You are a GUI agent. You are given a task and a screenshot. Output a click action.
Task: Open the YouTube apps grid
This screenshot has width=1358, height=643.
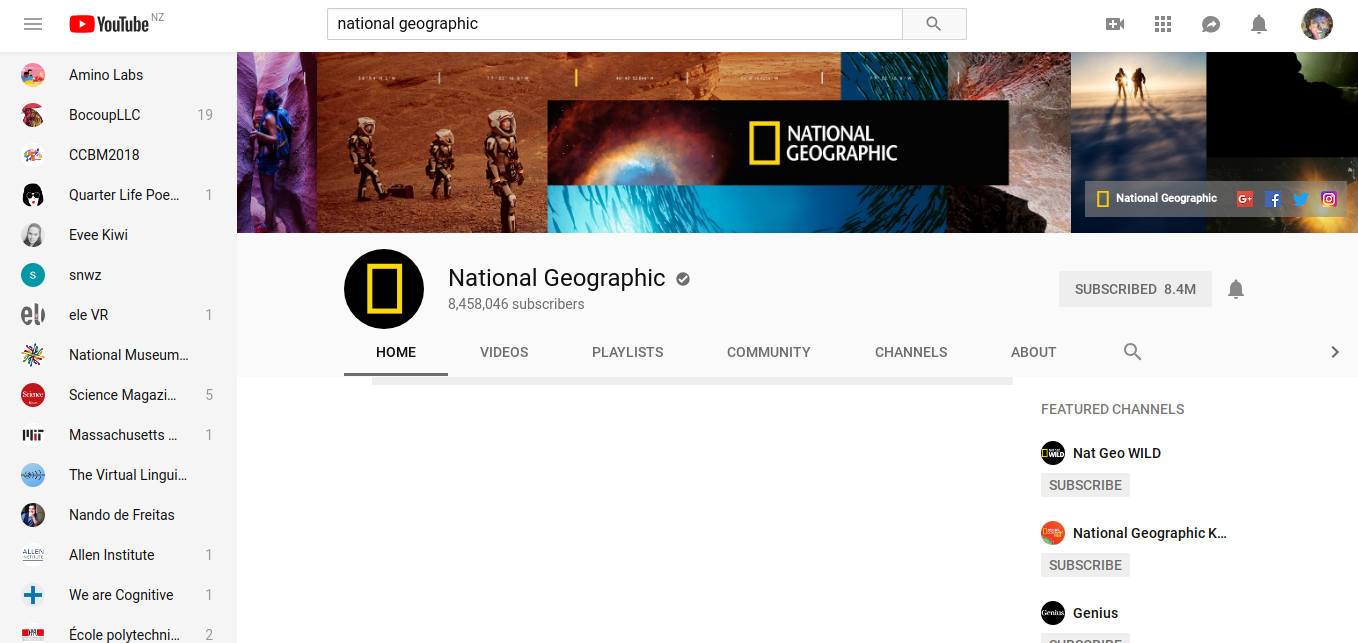(1162, 24)
